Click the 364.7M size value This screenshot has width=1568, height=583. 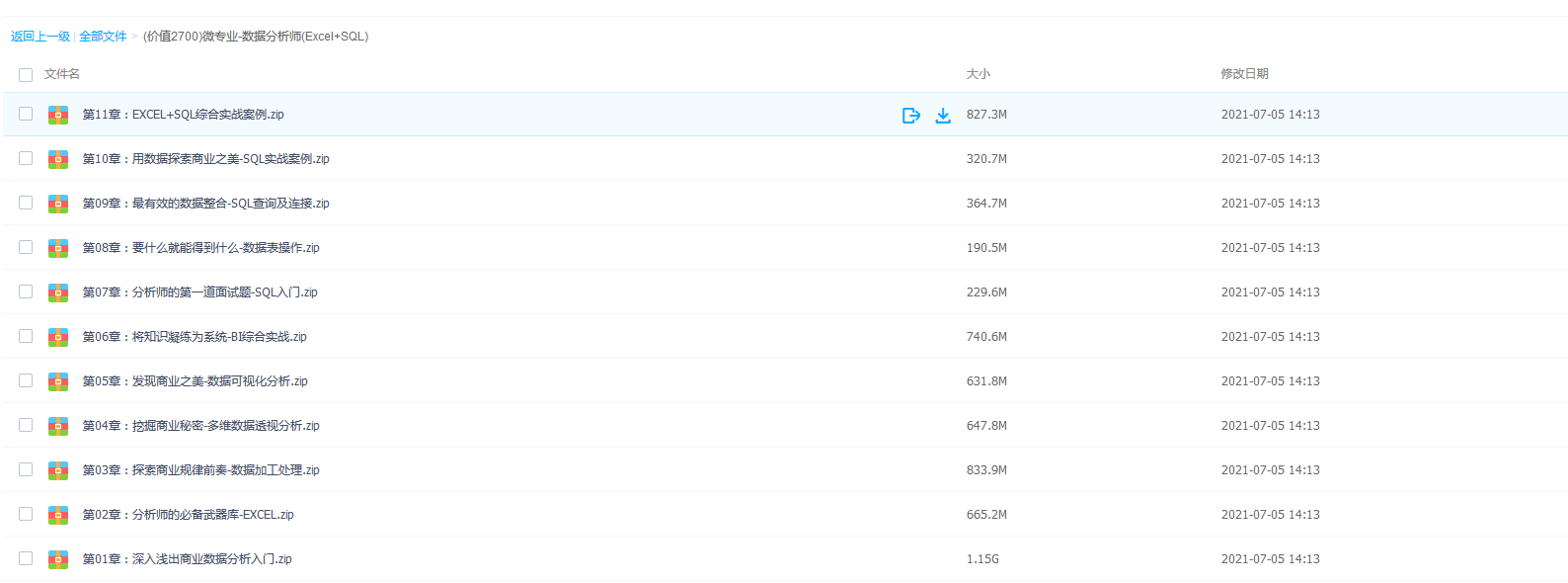(x=986, y=204)
